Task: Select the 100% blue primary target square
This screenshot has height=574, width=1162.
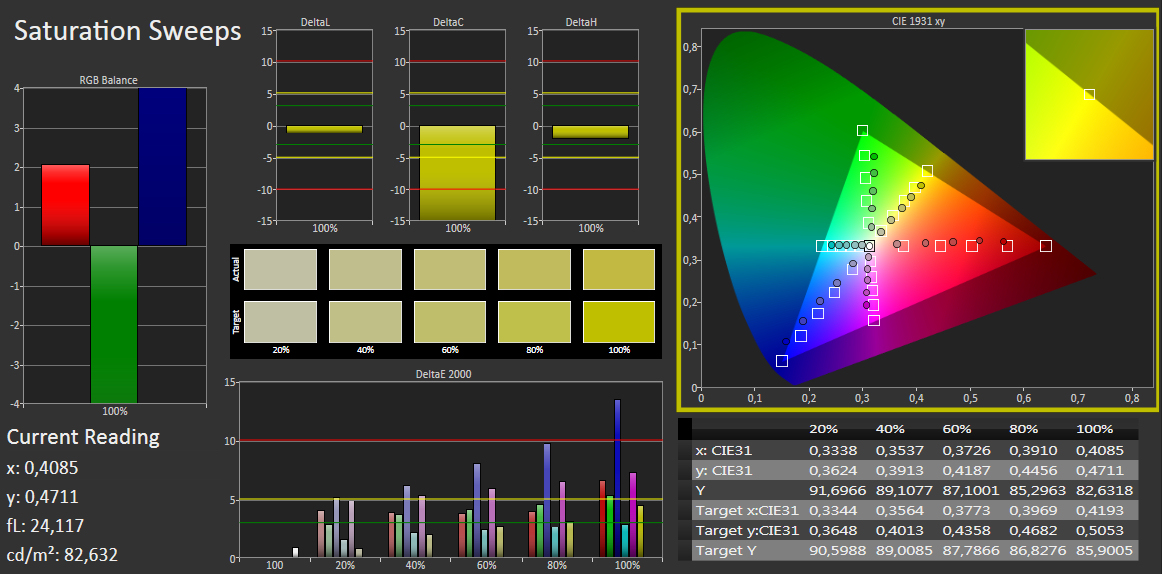Action: pos(782,361)
